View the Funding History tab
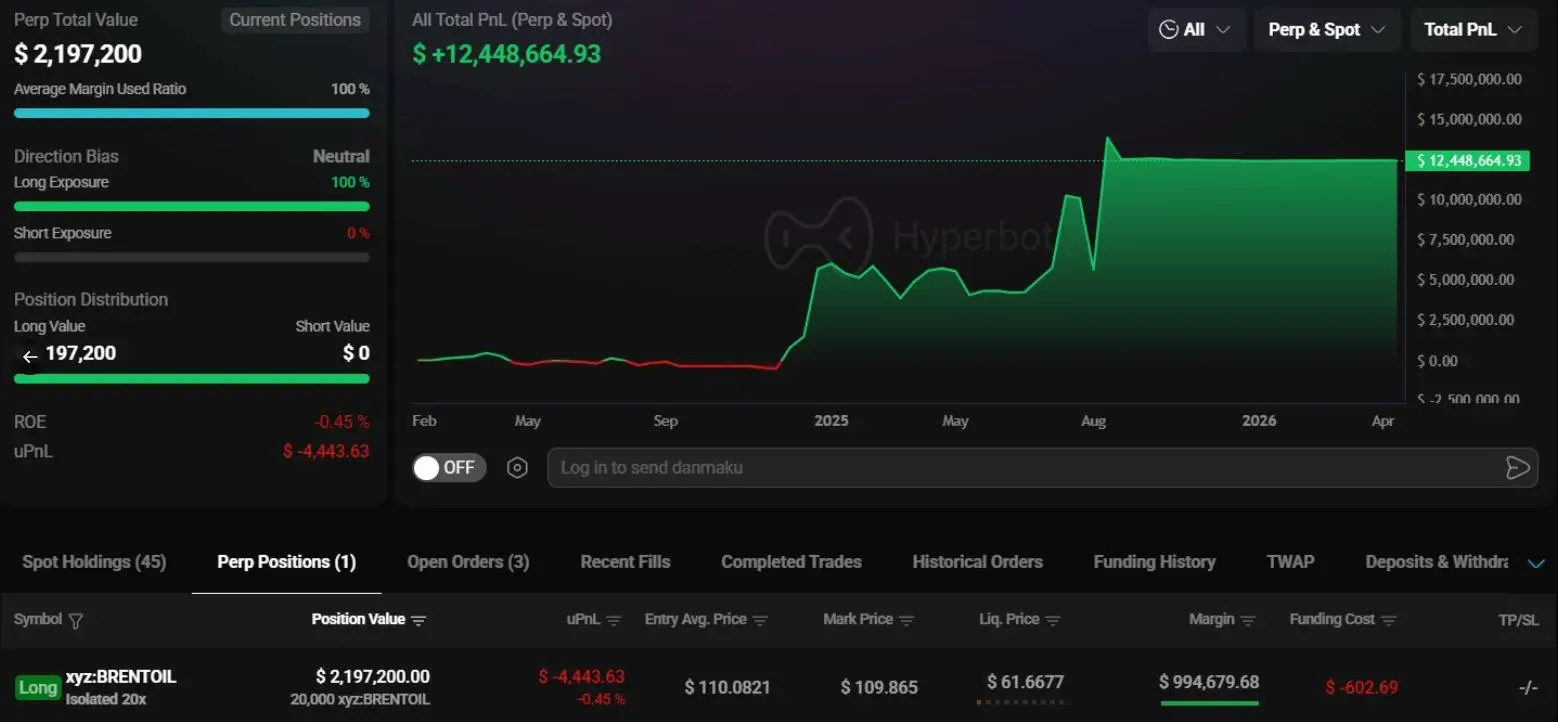 [1154, 562]
